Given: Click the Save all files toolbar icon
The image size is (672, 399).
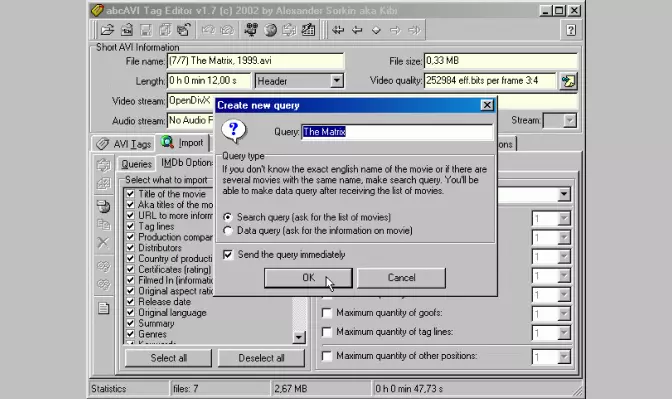Looking at the screenshot, I should pos(165,30).
